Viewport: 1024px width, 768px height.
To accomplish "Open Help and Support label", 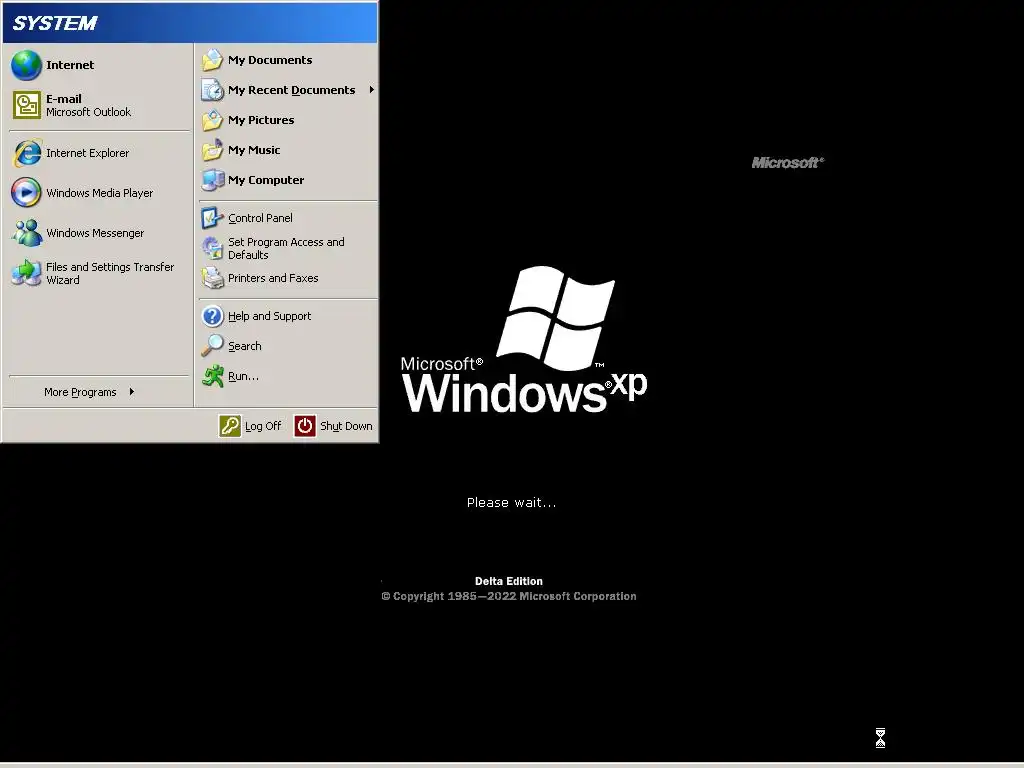I will click(269, 316).
